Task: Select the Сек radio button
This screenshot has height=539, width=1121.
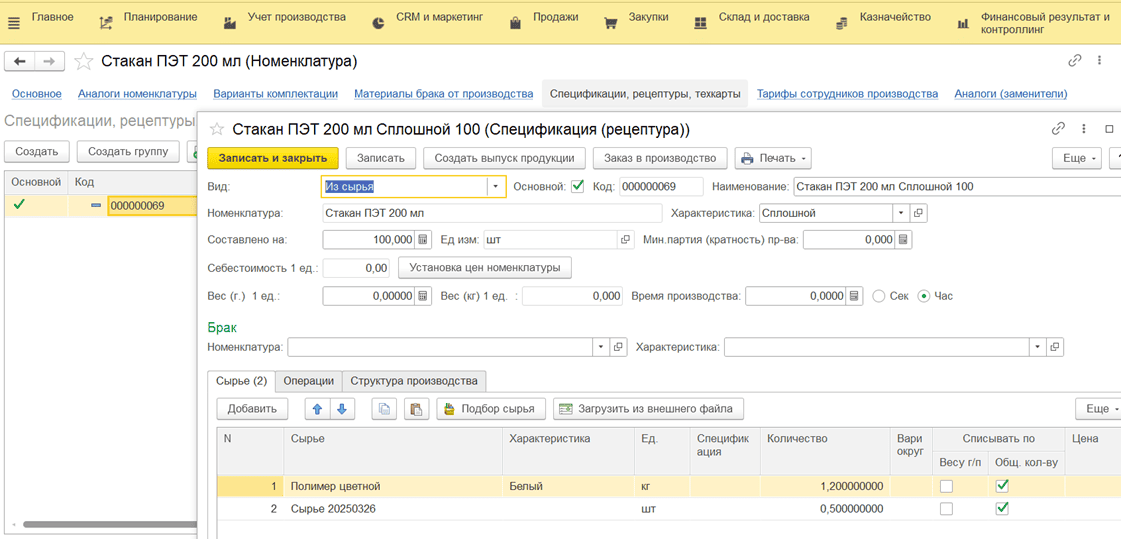Action: (x=879, y=296)
